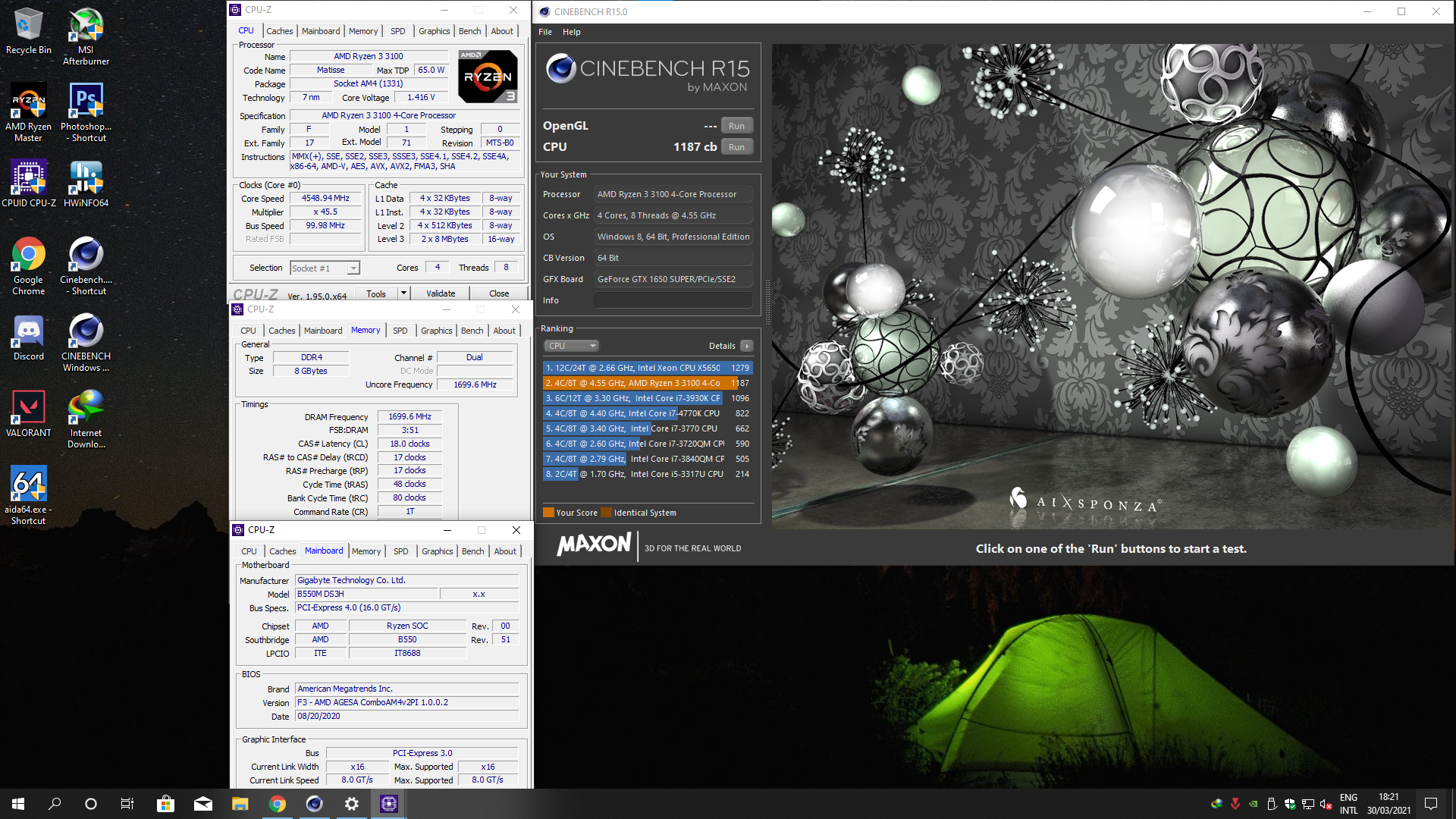Open File Explorer from the taskbar

point(240,804)
